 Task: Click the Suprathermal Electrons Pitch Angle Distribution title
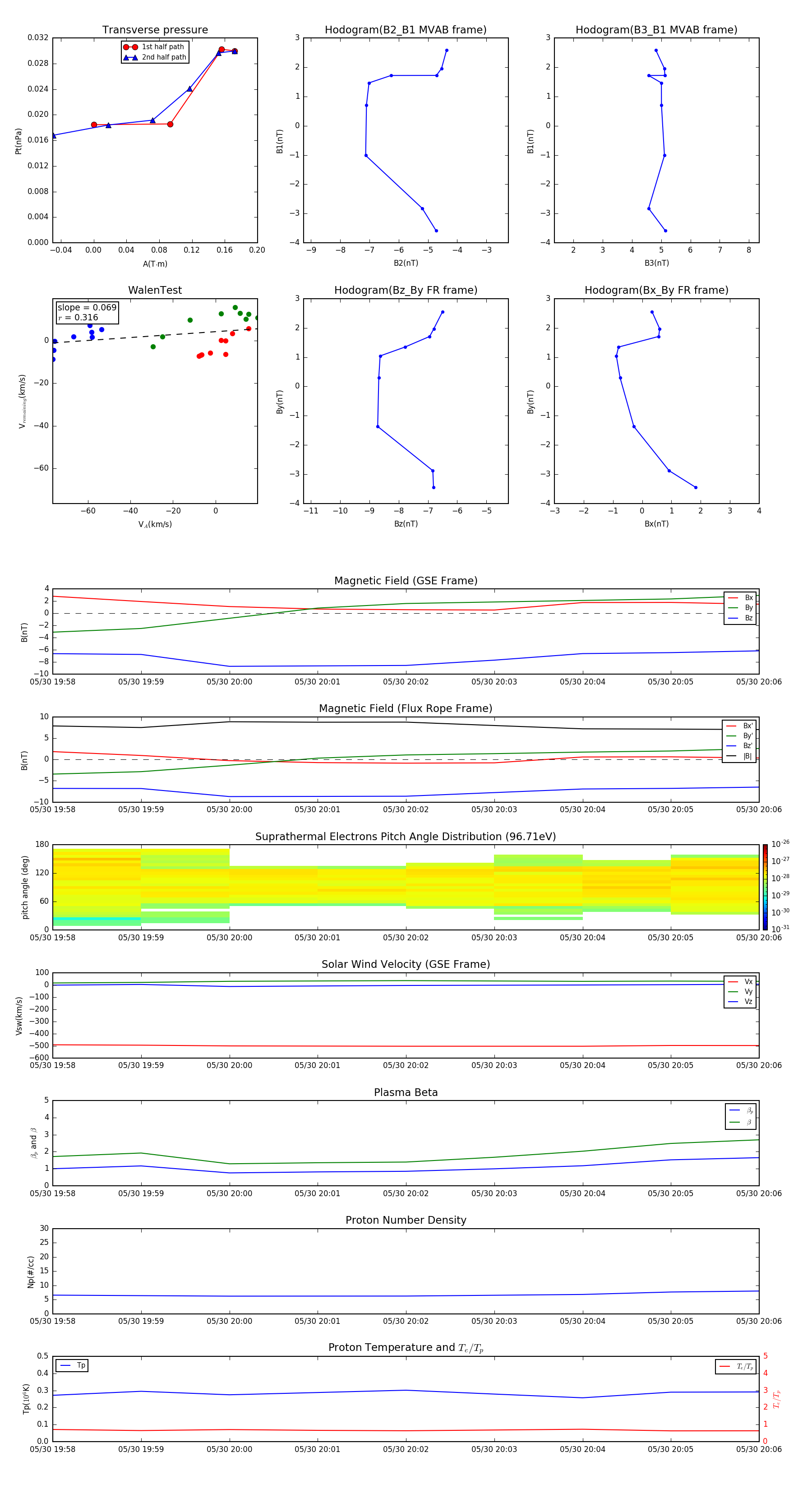[x=405, y=837]
